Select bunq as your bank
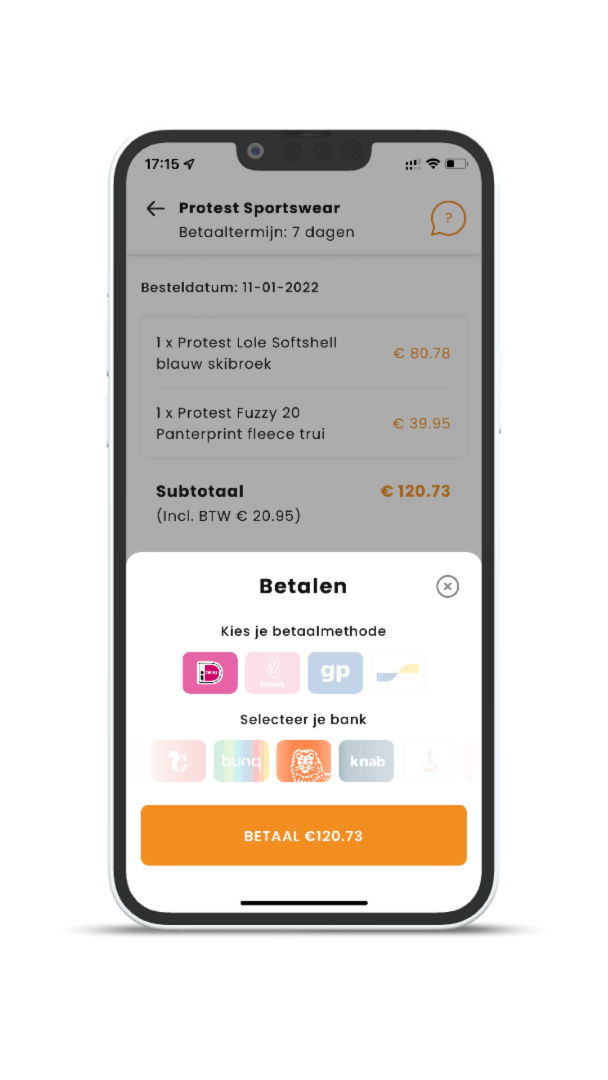The image size is (608, 1080). click(241, 760)
